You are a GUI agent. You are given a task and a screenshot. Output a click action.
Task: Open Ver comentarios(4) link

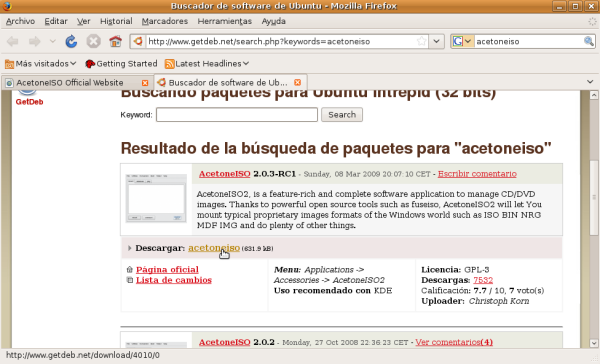click(x=454, y=342)
